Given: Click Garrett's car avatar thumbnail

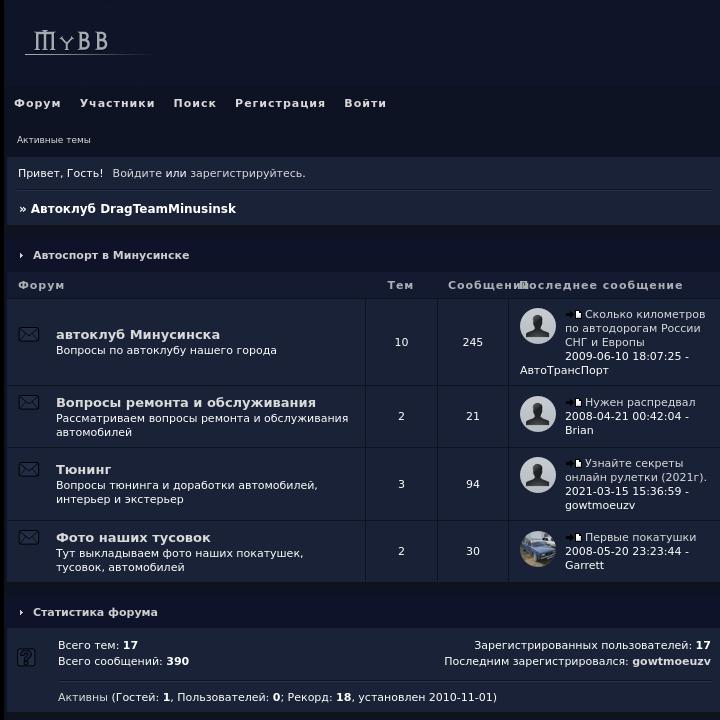Looking at the screenshot, I should pyautogui.click(x=538, y=549).
